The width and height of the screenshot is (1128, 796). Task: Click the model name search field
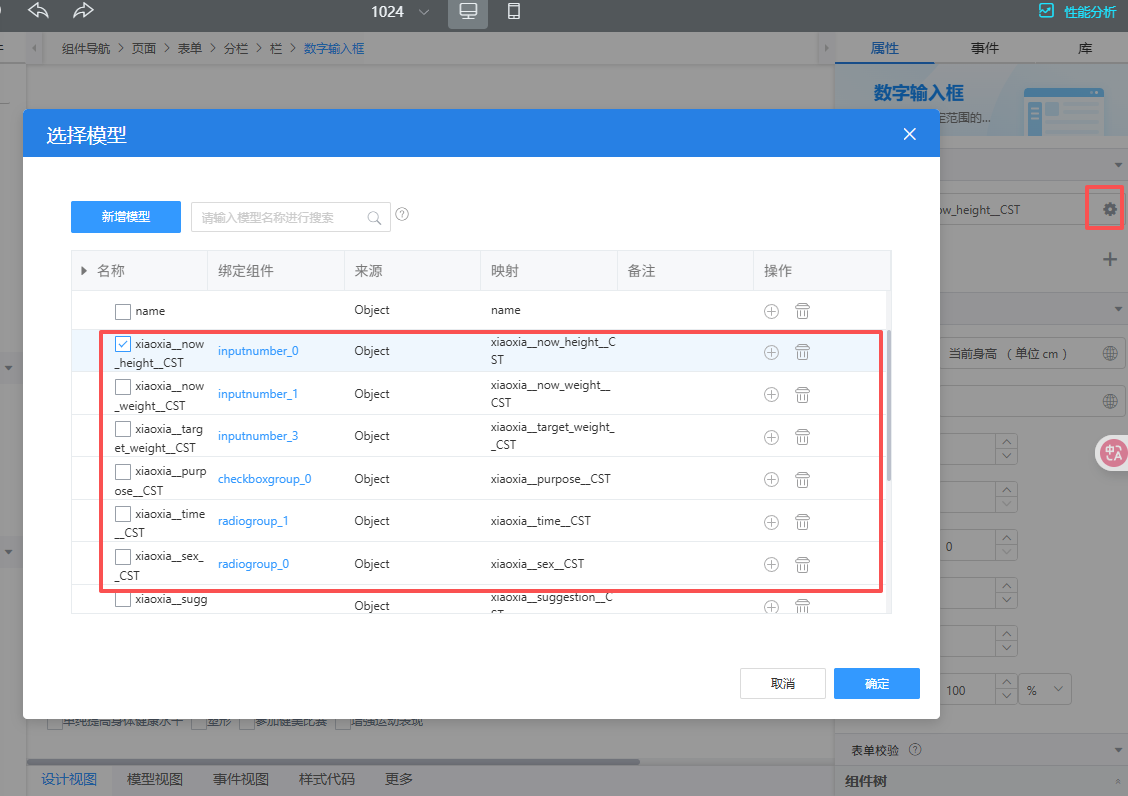(280, 217)
